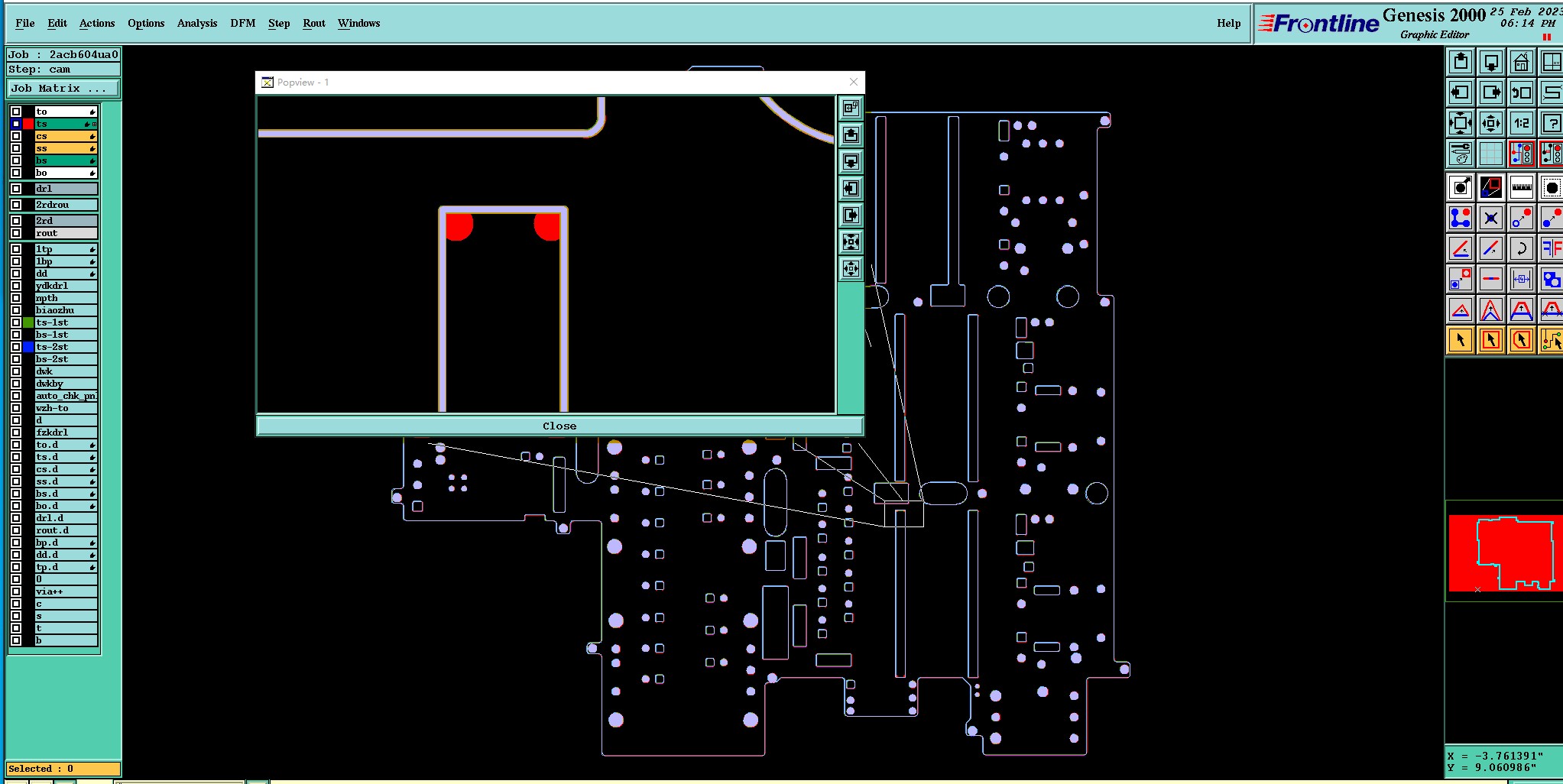The image size is (1563, 784).
Task: Click the pan down icon in the main toolbar
Action: tap(1491, 62)
